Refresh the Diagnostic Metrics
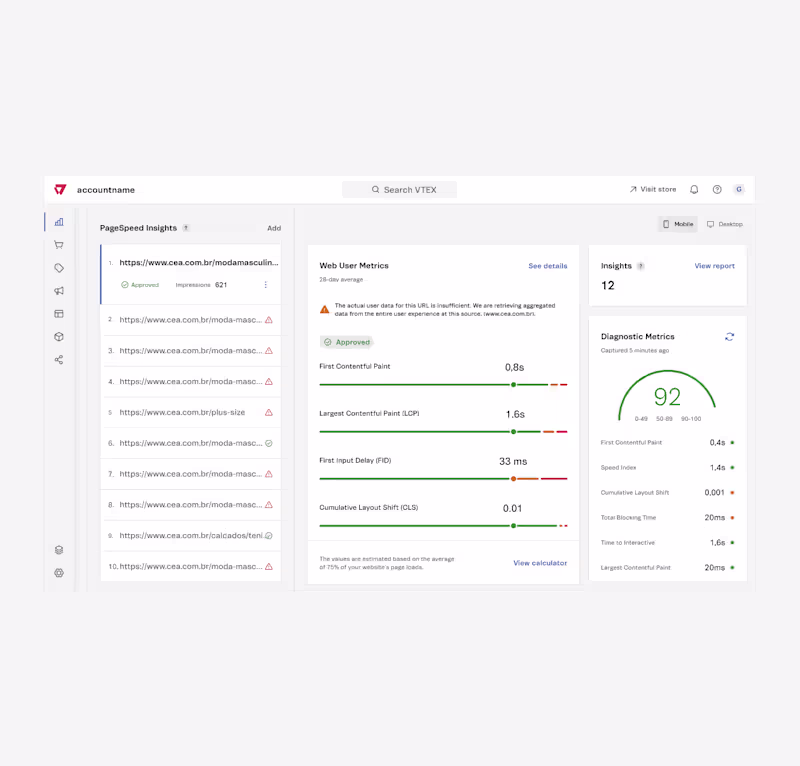 click(x=730, y=337)
